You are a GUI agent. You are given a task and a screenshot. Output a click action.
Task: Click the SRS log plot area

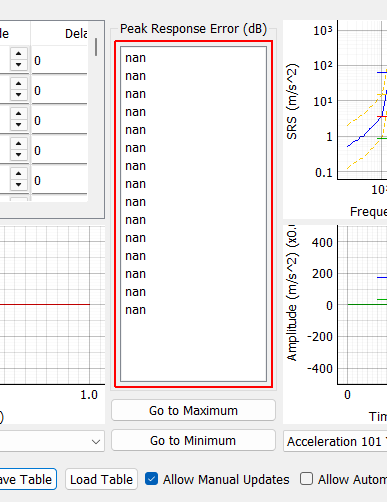pyautogui.click(x=362, y=100)
